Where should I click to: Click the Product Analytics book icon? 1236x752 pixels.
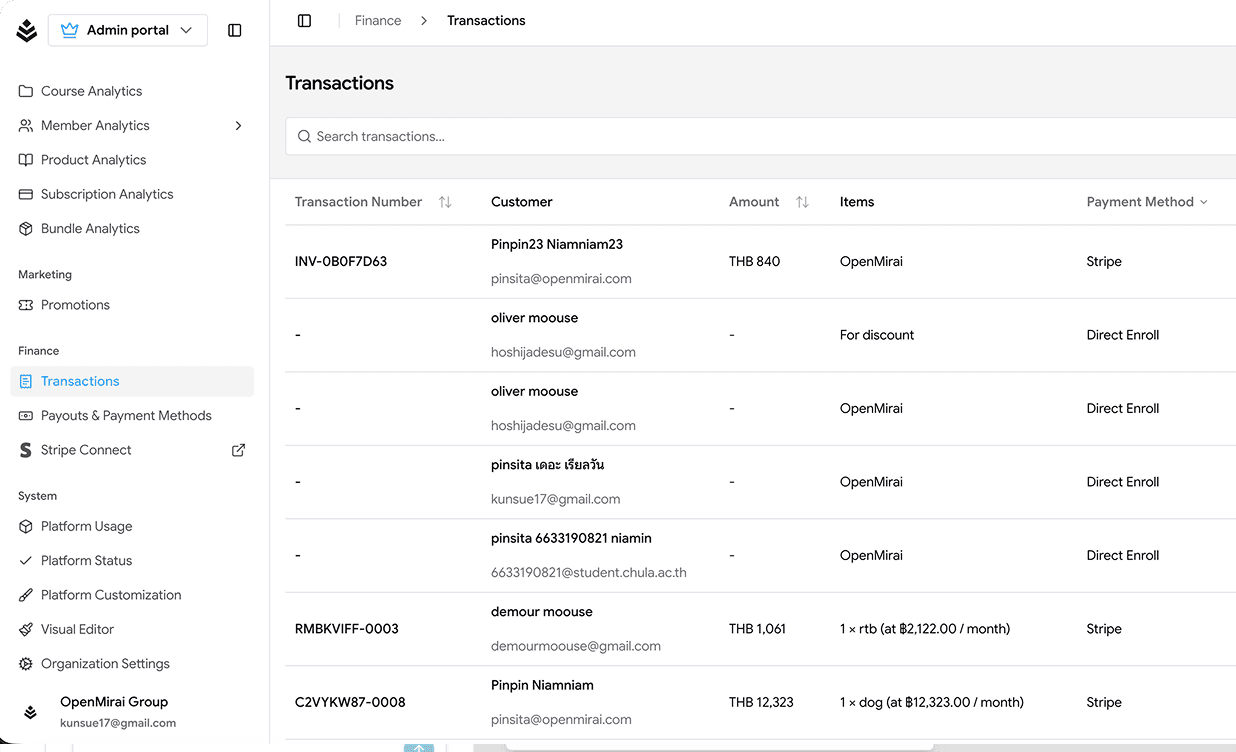(26, 160)
